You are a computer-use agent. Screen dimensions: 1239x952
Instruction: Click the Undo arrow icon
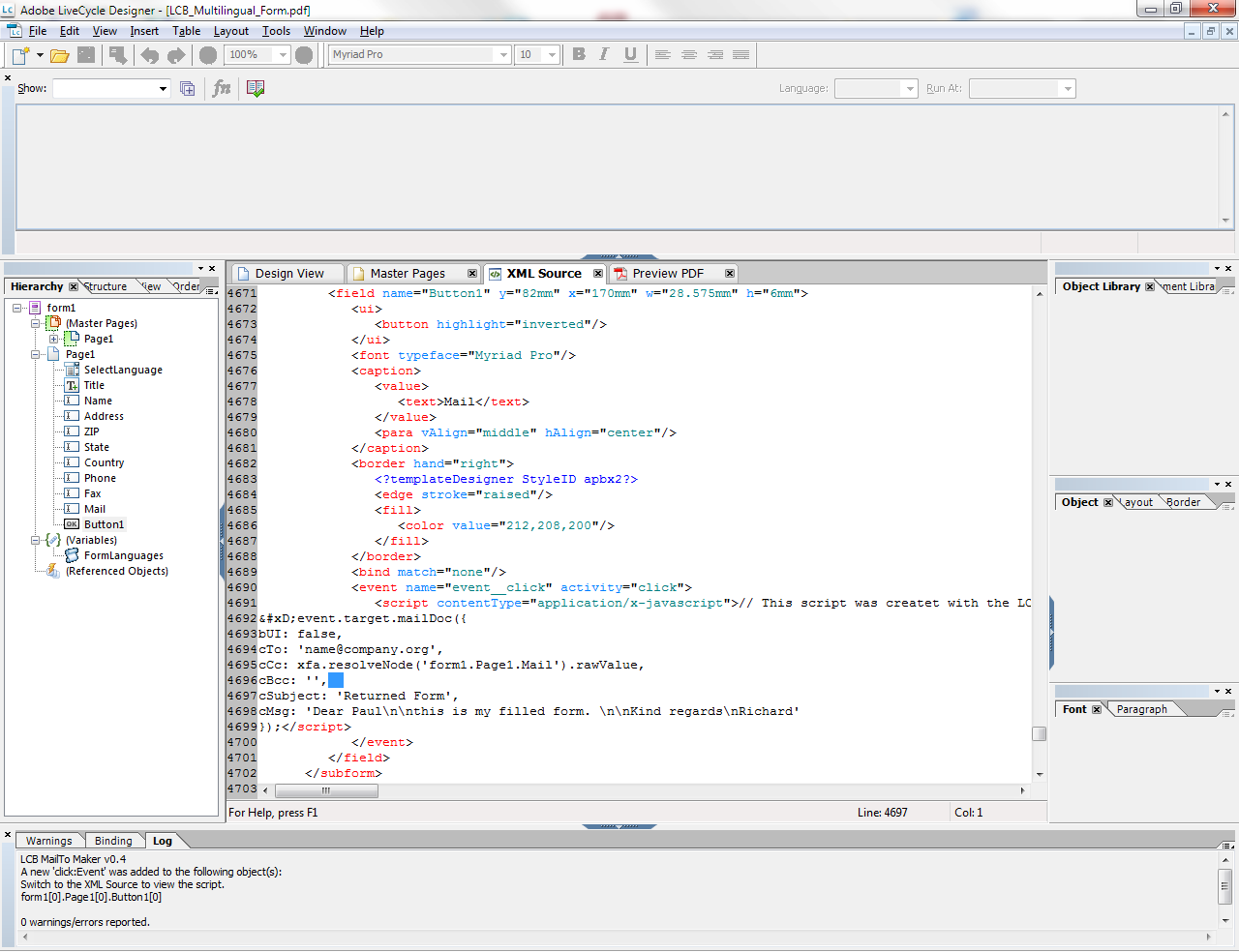(150, 55)
